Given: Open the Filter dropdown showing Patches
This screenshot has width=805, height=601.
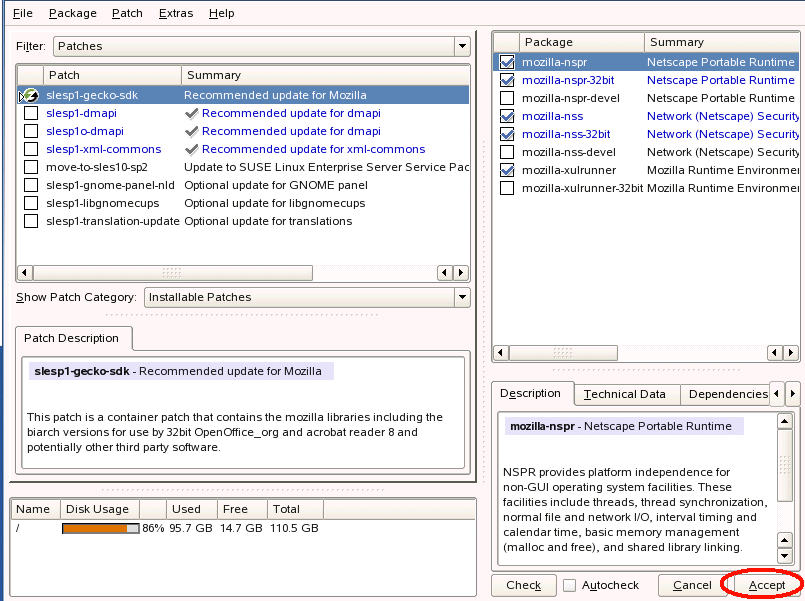Looking at the screenshot, I should (x=262, y=46).
